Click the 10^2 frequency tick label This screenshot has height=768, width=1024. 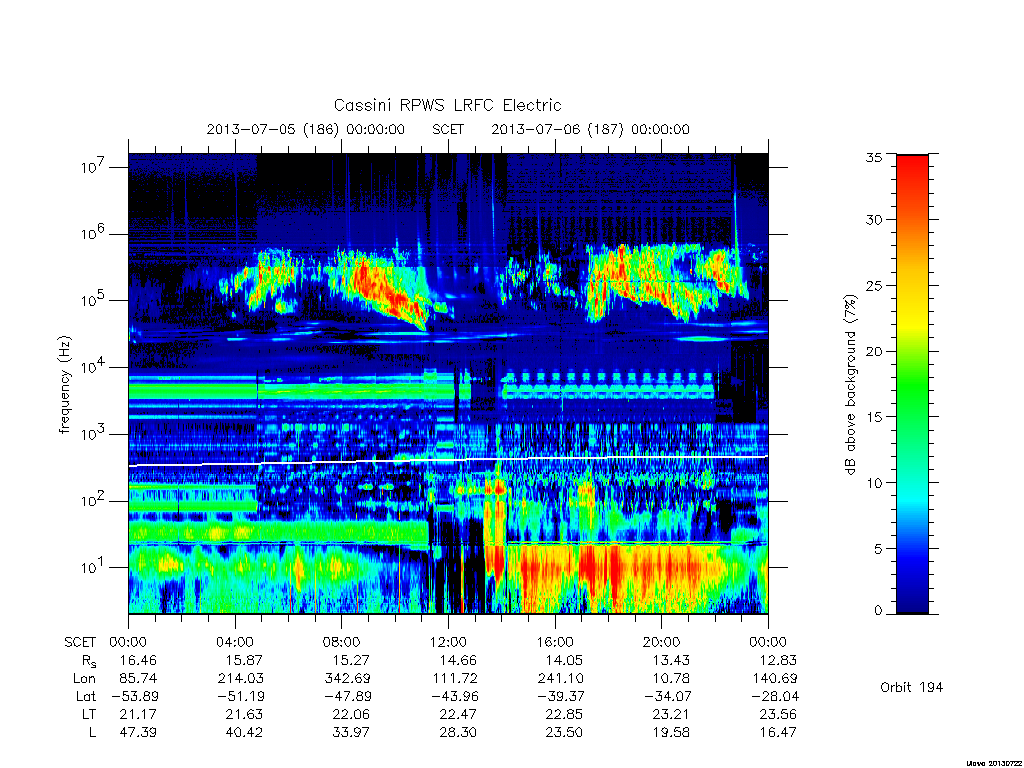pos(93,500)
